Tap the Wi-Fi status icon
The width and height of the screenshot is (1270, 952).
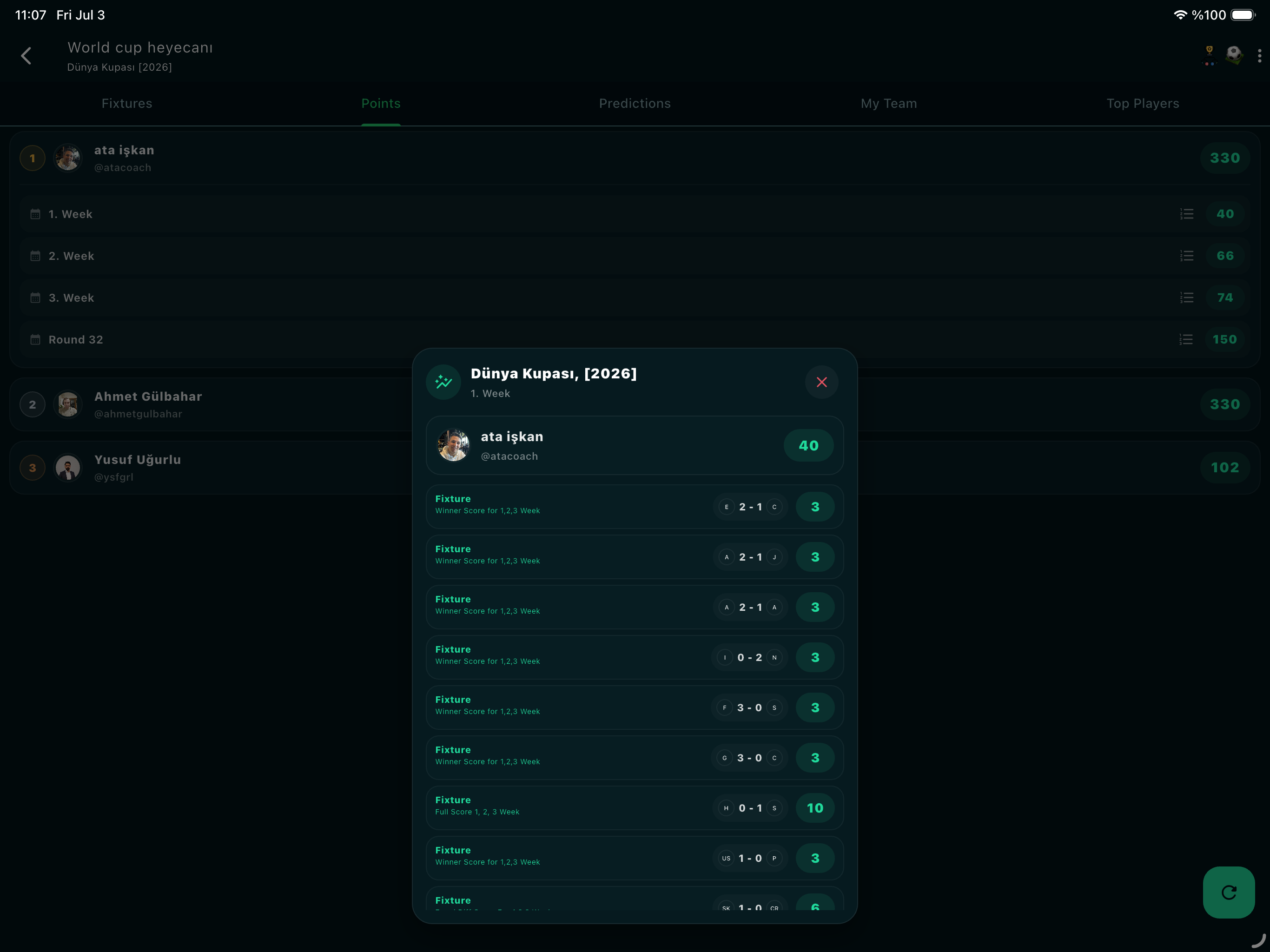[1180, 15]
